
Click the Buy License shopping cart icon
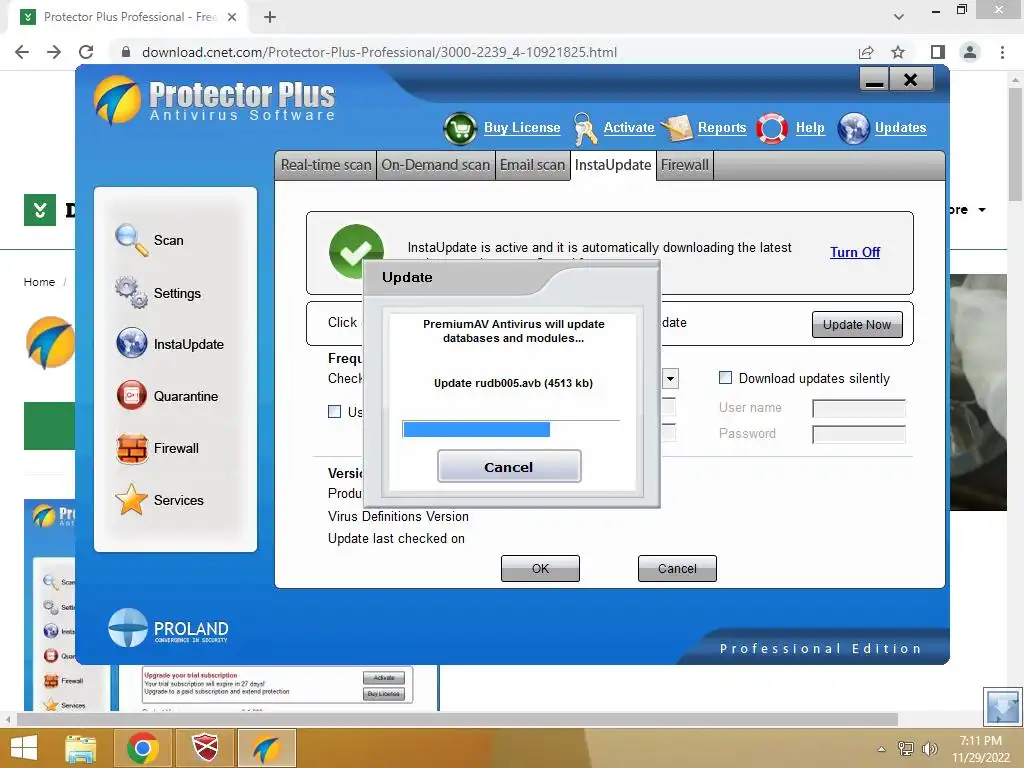pyautogui.click(x=460, y=129)
